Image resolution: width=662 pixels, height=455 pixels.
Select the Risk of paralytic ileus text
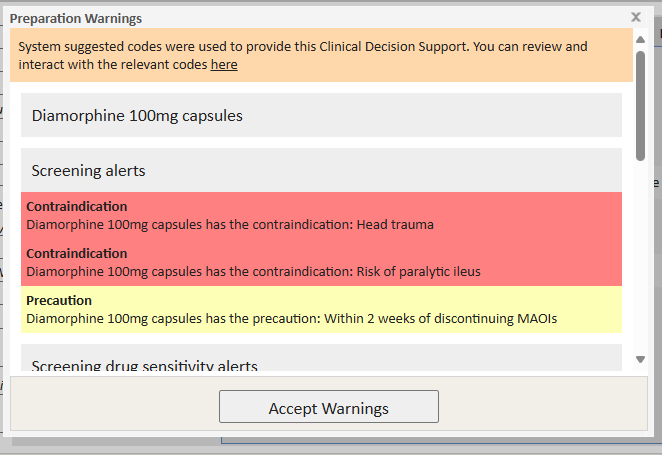click(254, 271)
